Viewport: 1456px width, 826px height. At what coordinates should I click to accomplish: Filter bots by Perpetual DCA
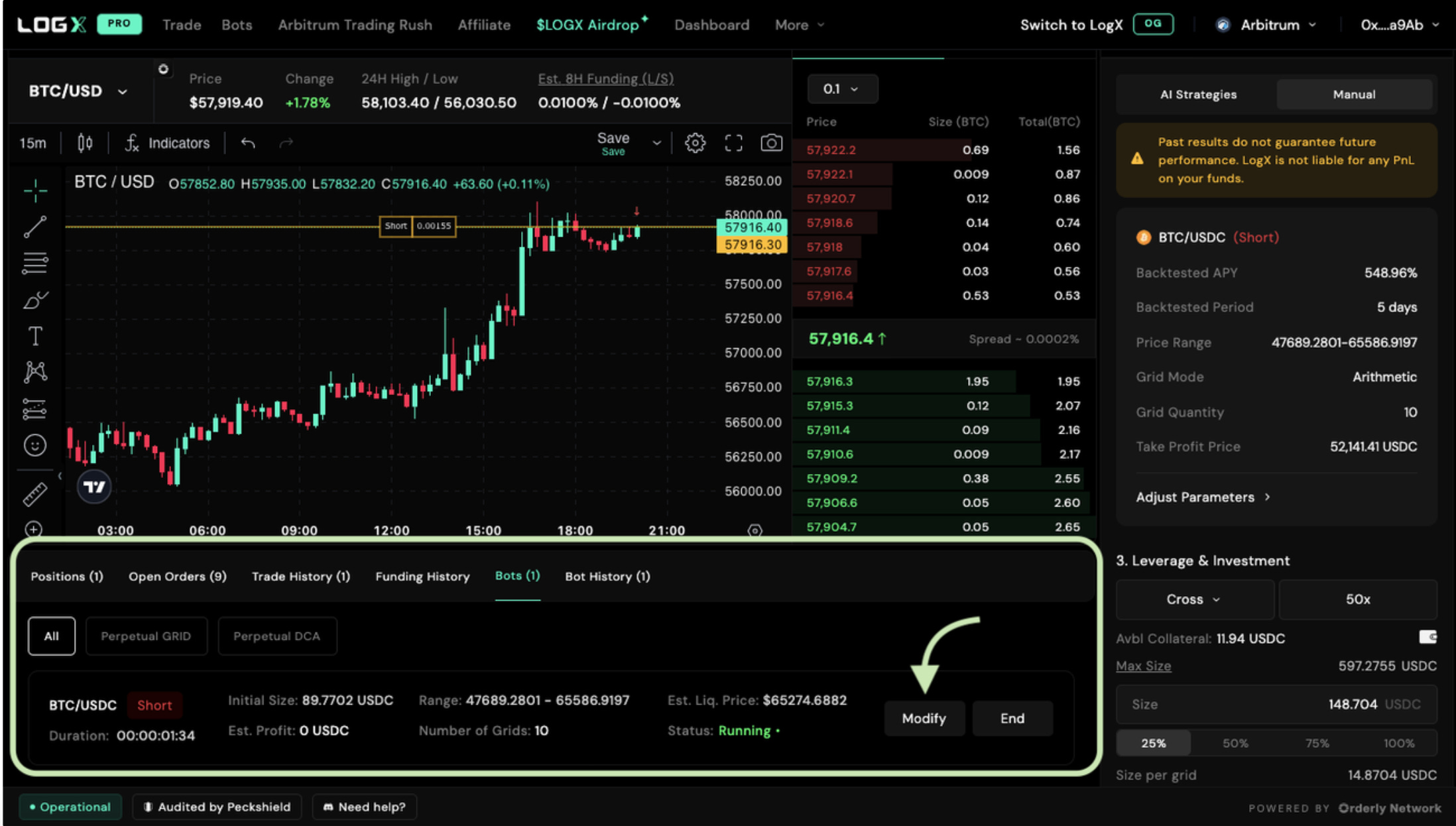tap(276, 636)
